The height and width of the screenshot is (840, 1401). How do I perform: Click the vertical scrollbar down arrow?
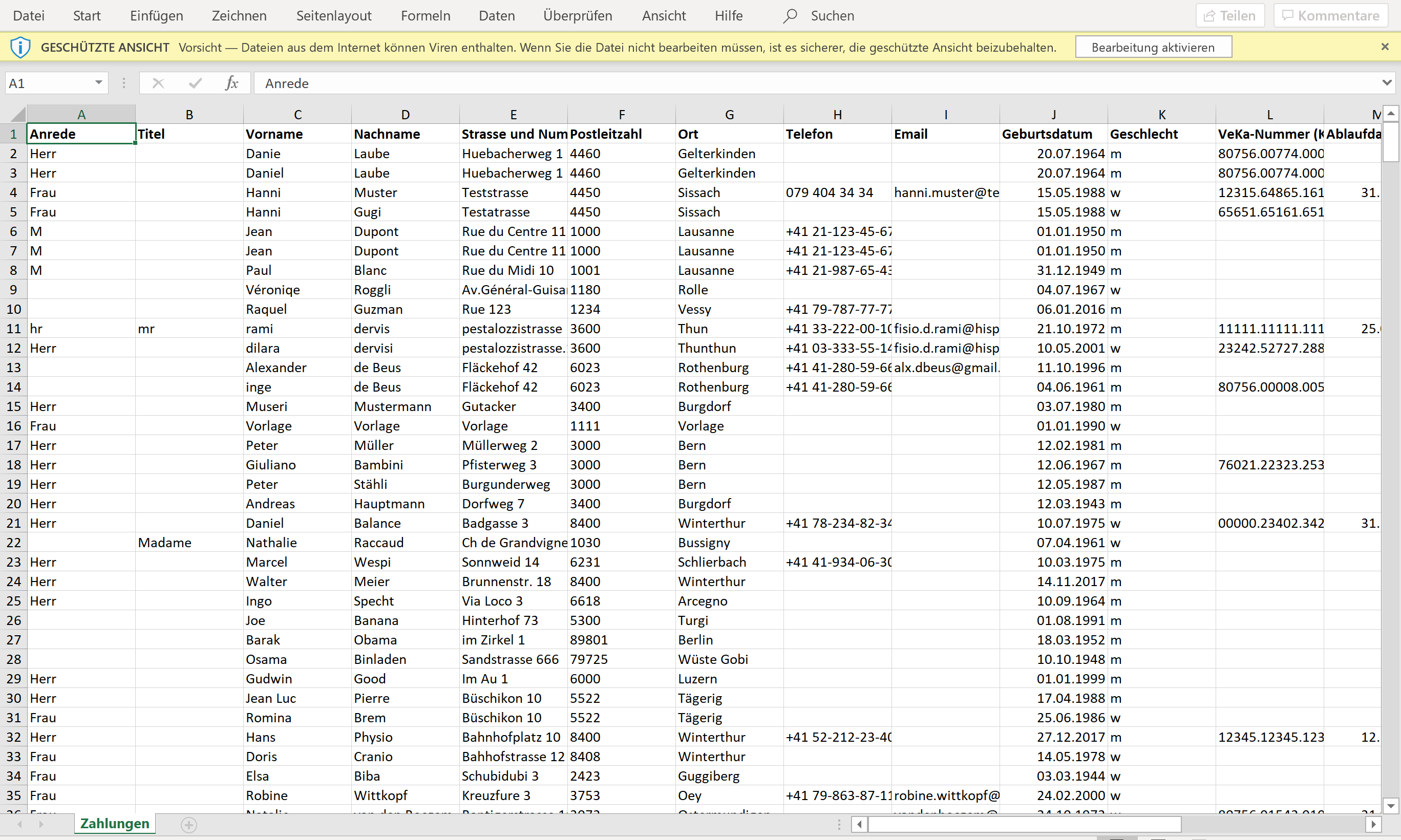(x=1391, y=806)
